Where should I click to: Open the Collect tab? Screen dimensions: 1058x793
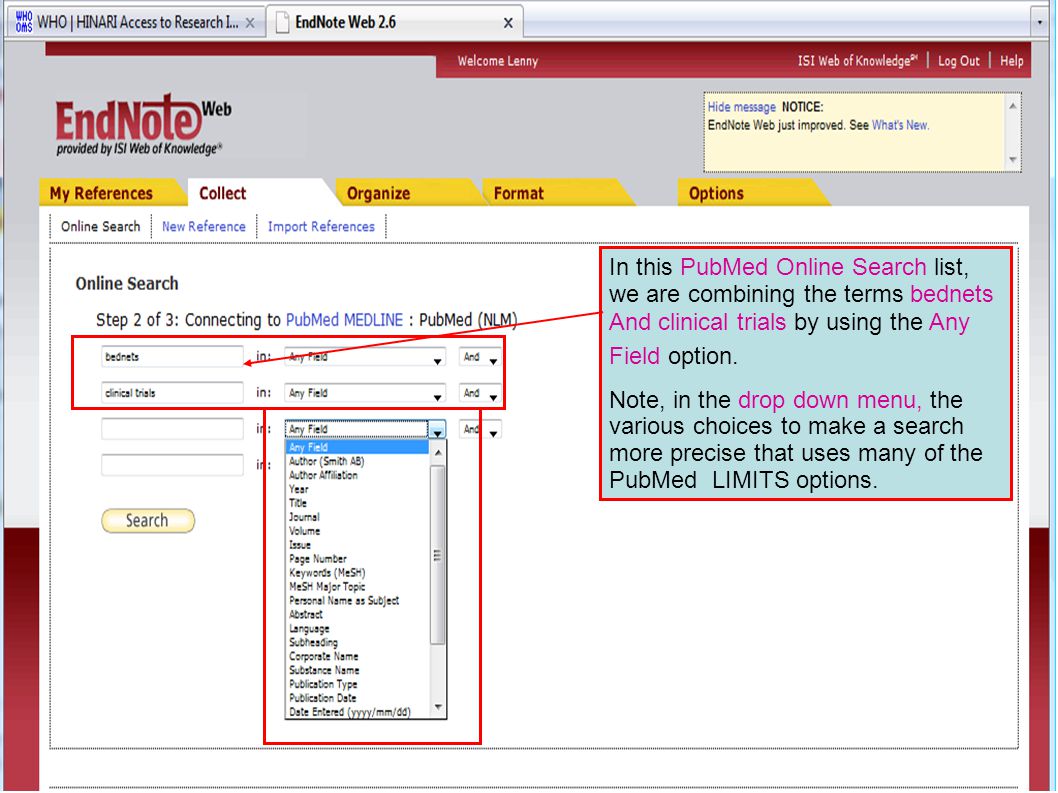click(223, 193)
